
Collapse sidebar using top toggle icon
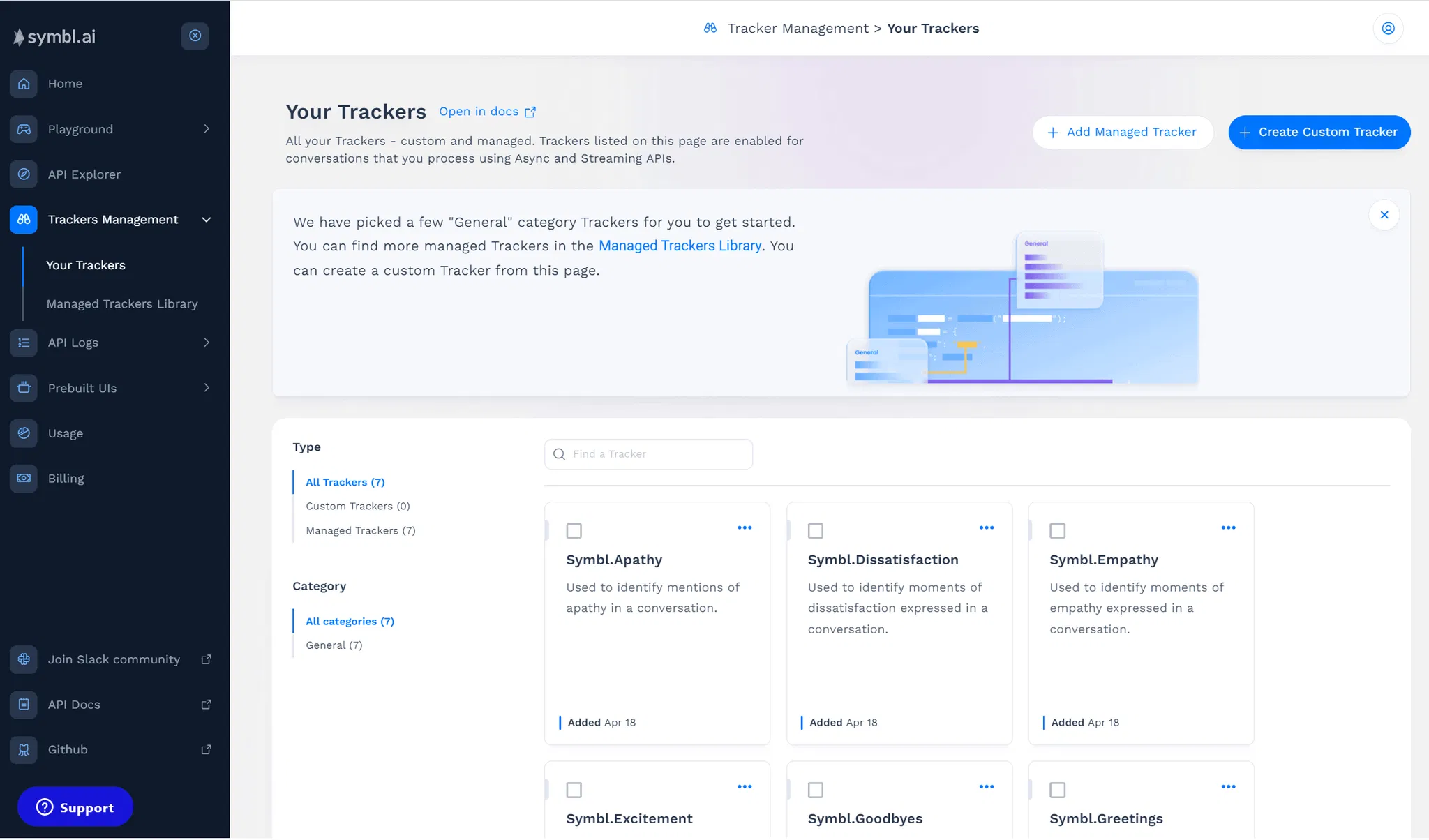(195, 36)
